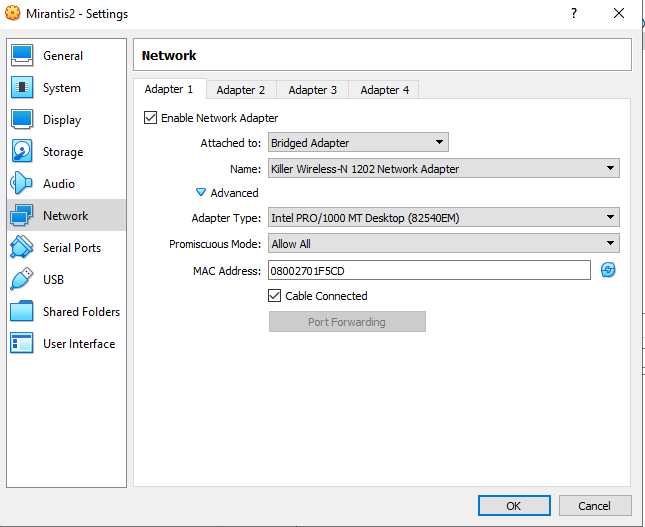Screen dimensions: 645x527
Task: Open the Attached to dropdown
Action: [x=358, y=143]
